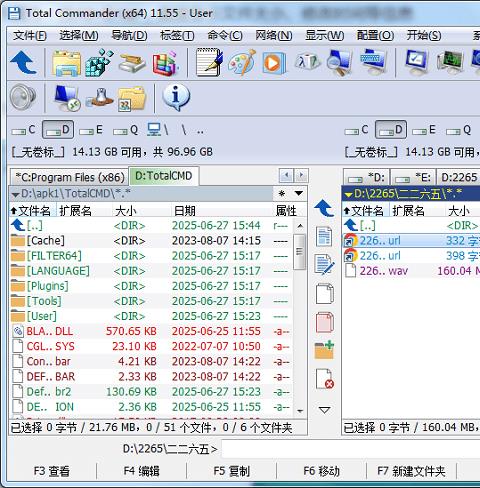This screenshot has width=480, height=488.
Task: Open the monitor with checkmark icon
Action: (417, 63)
